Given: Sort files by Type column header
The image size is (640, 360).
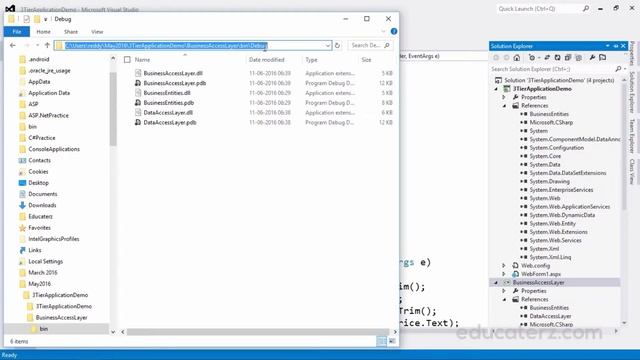Looking at the screenshot, I should (x=311, y=60).
